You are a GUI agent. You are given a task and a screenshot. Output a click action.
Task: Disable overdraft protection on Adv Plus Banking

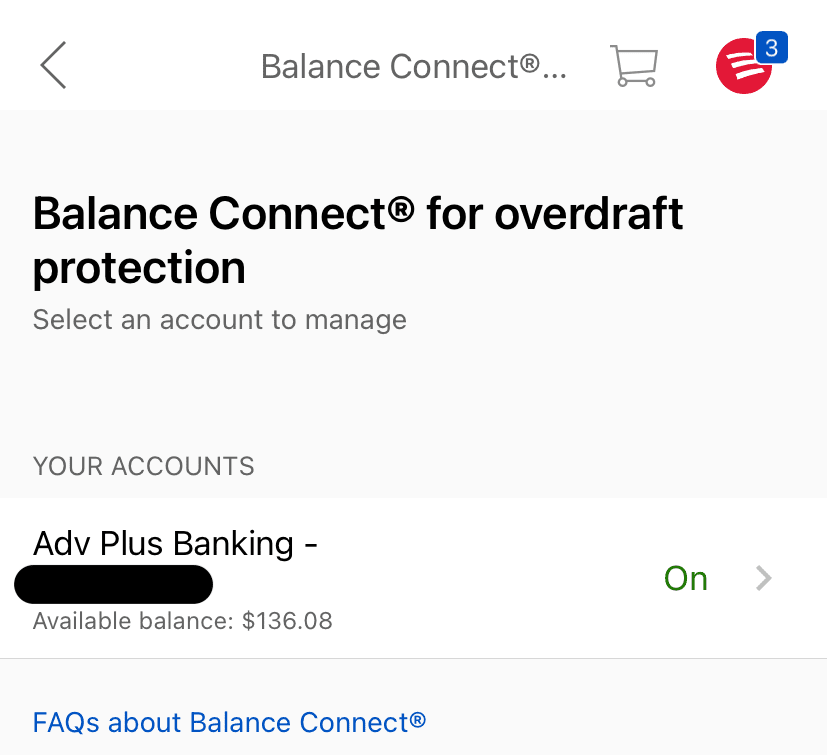point(685,578)
